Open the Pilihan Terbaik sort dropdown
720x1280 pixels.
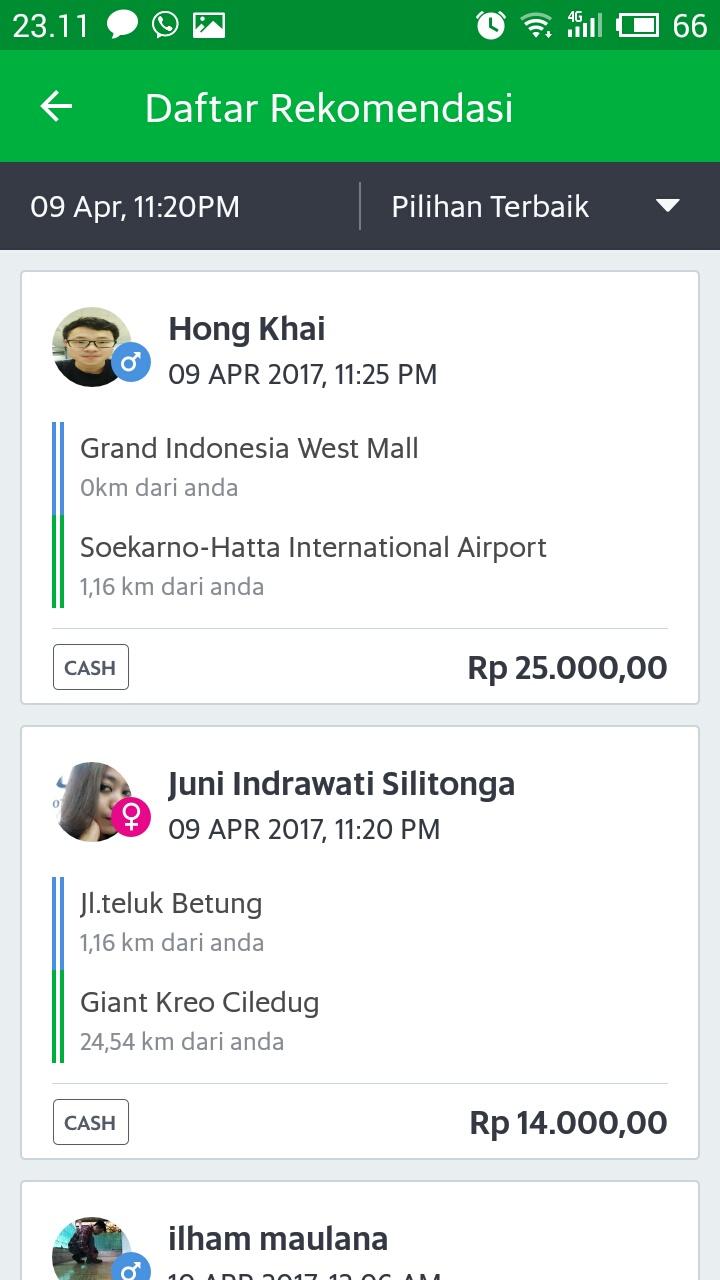(490, 207)
